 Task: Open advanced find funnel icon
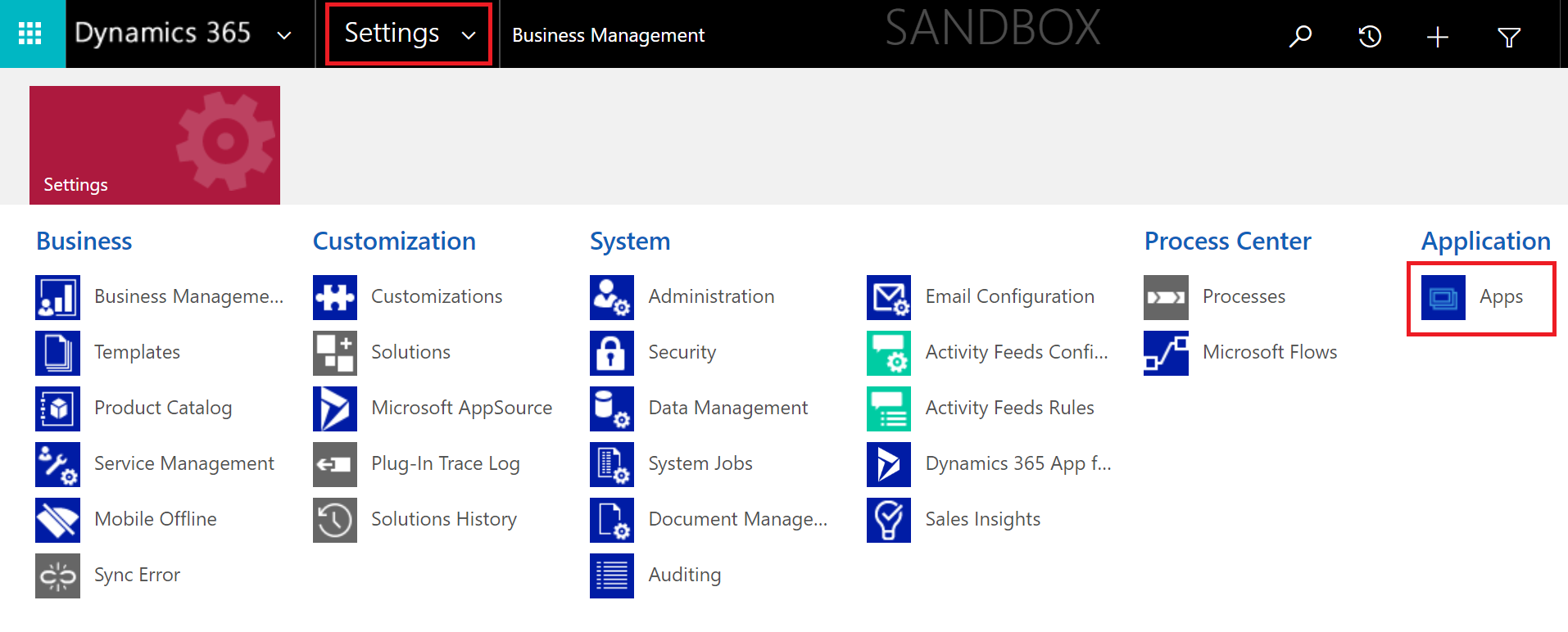1509,36
